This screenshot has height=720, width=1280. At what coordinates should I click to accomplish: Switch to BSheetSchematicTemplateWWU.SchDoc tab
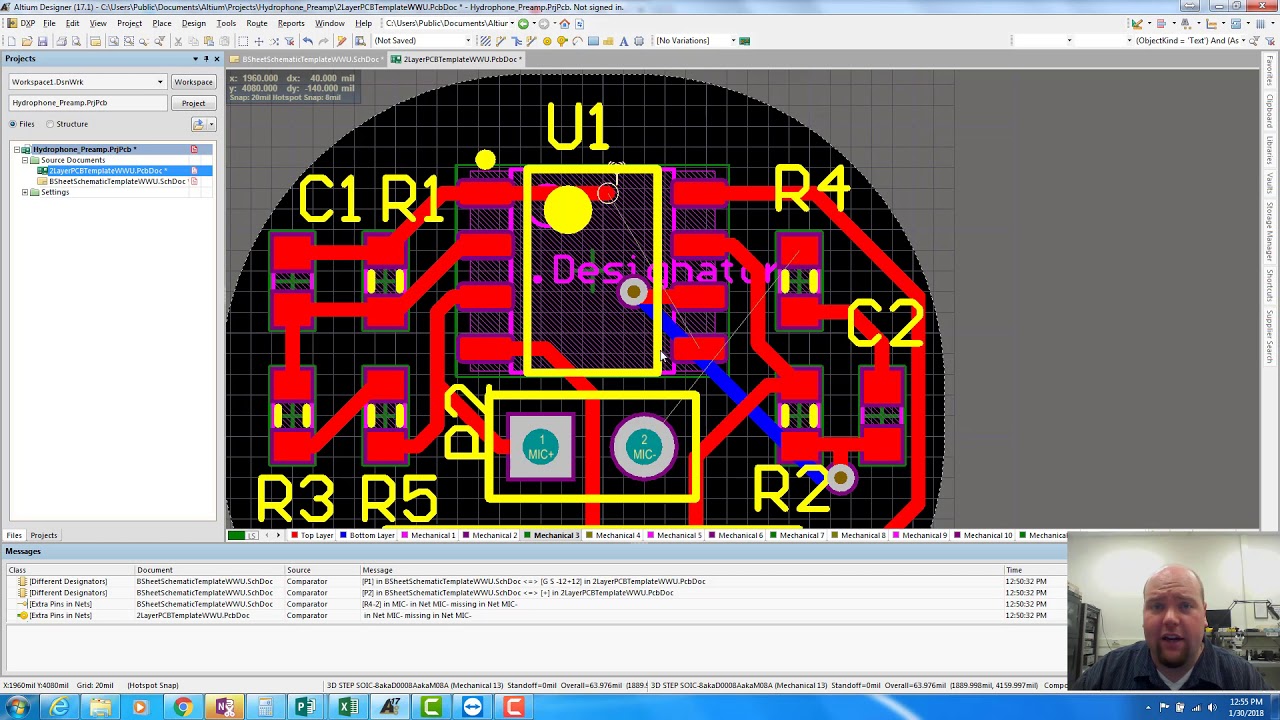307,59
